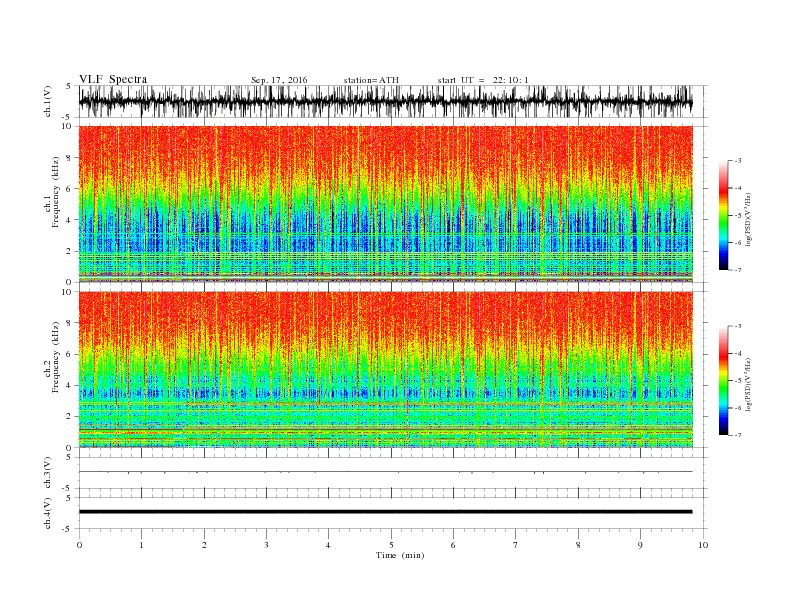The image size is (792, 612).
Task: Click the "VLF Spectra" plot title
Action: pos(113,79)
